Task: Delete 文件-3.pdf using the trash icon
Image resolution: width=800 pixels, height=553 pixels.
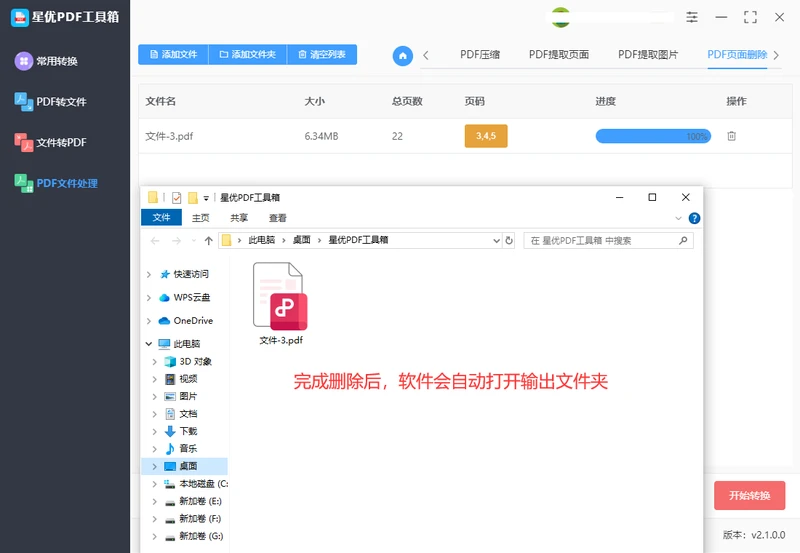Action: pos(731,136)
